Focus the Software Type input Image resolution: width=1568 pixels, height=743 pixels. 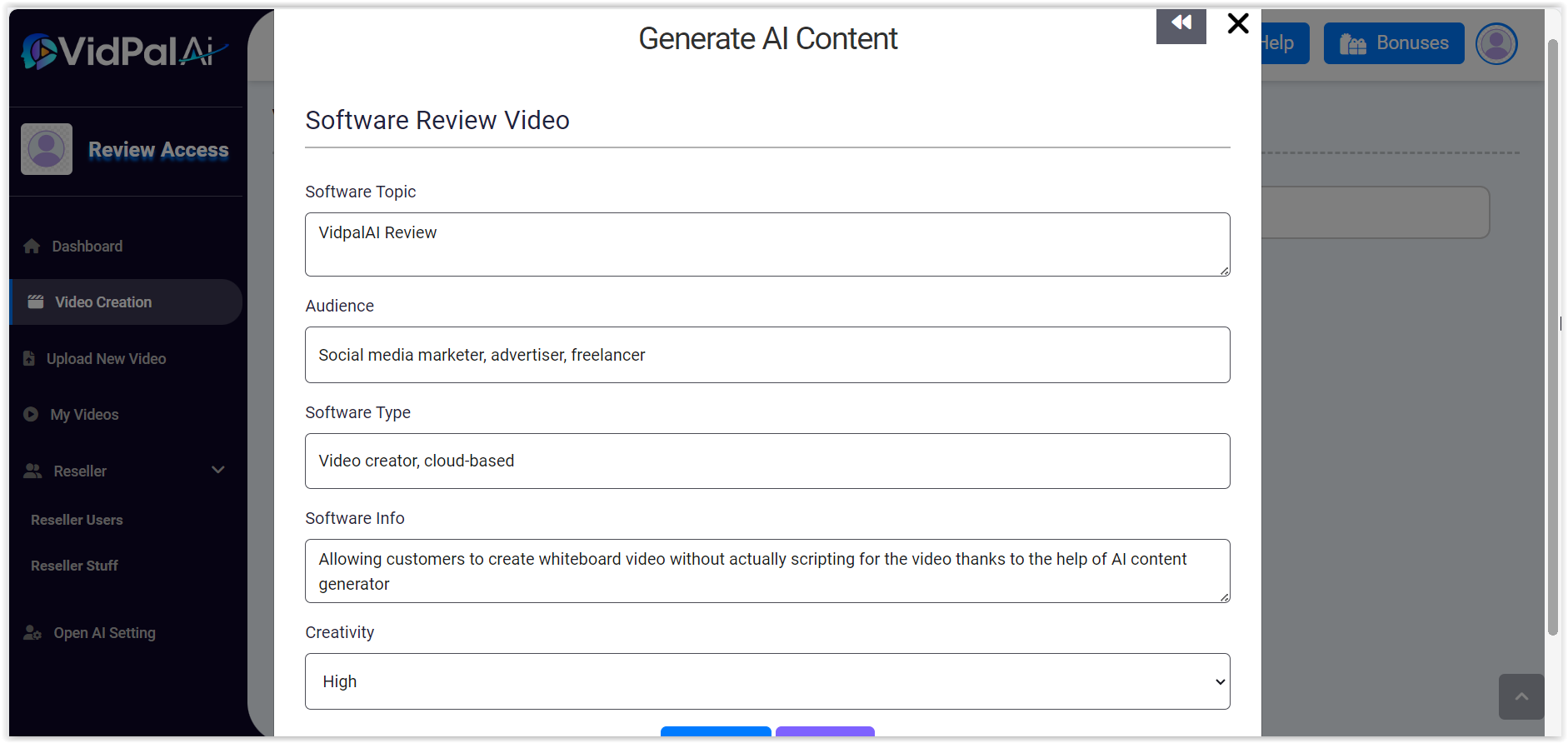[767, 461]
